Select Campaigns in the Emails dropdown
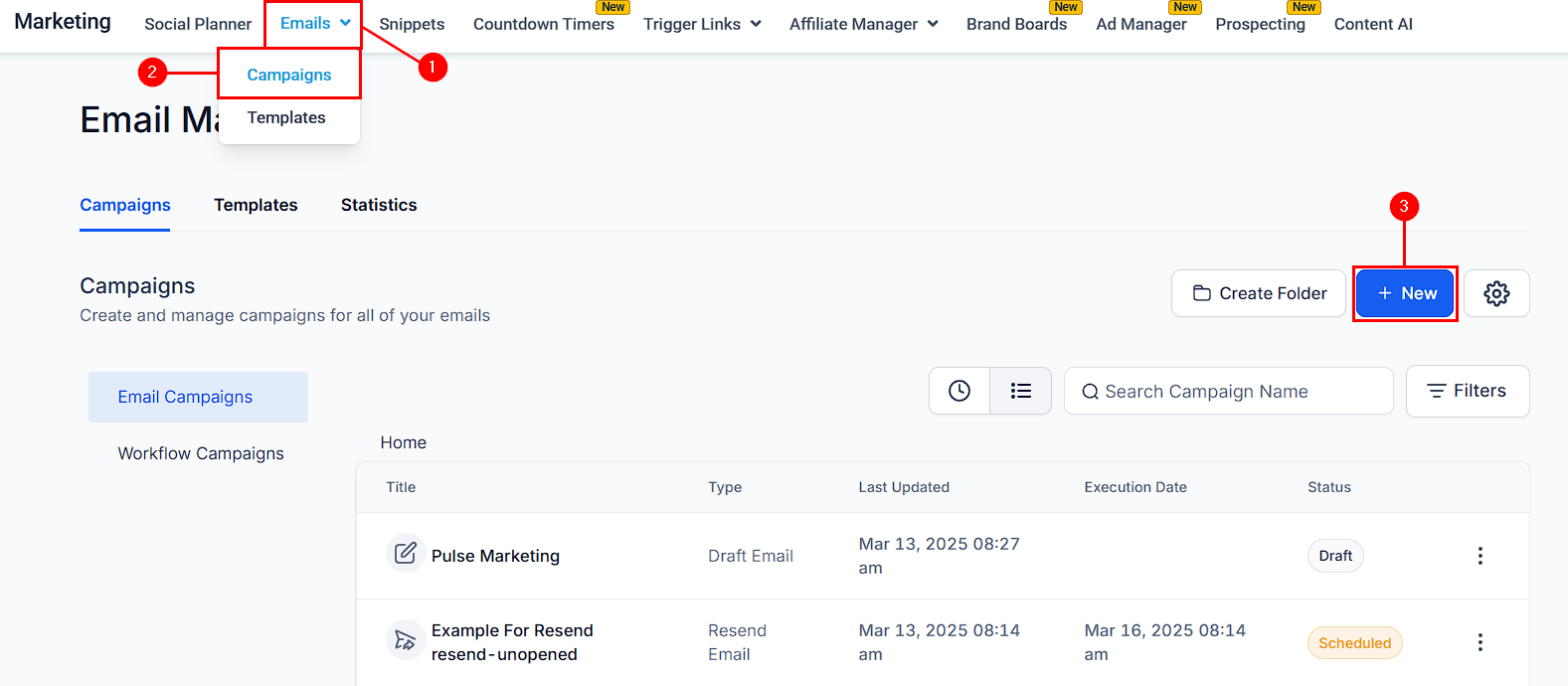 click(289, 75)
